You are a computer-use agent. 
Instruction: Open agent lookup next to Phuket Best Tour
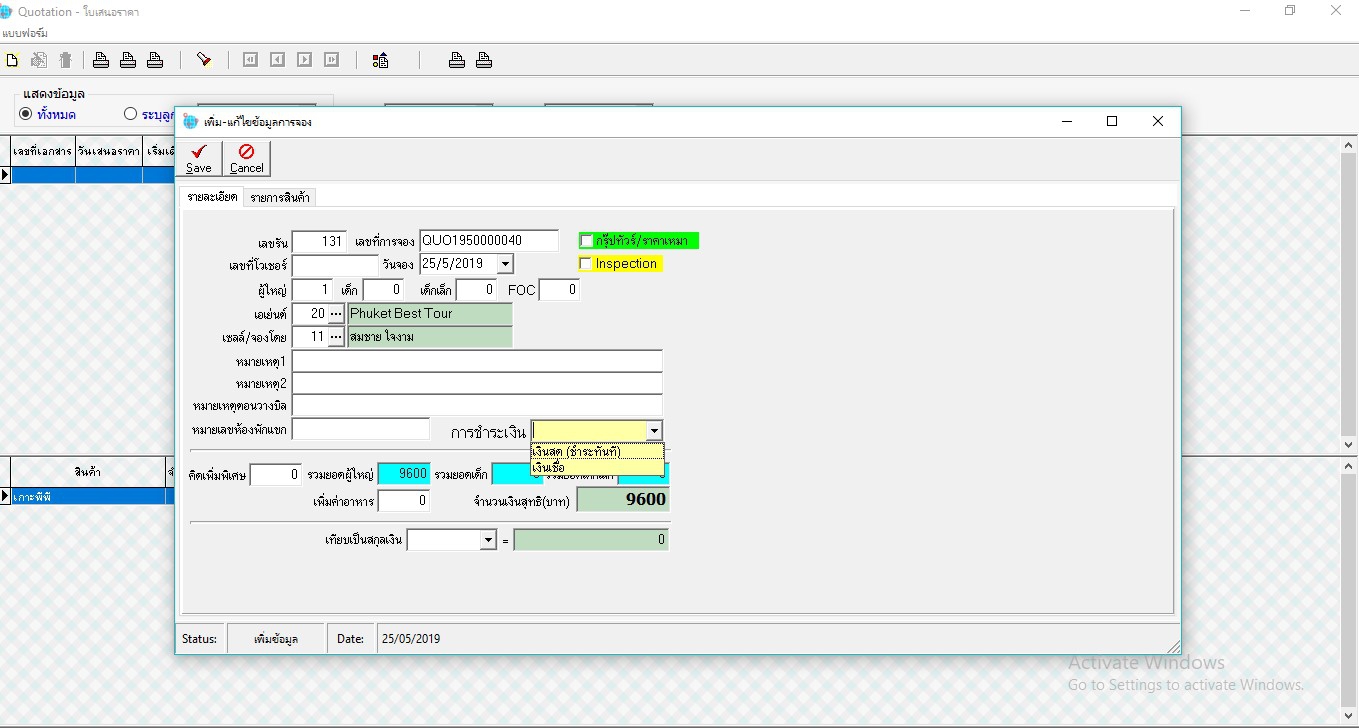tap(336, 314)
